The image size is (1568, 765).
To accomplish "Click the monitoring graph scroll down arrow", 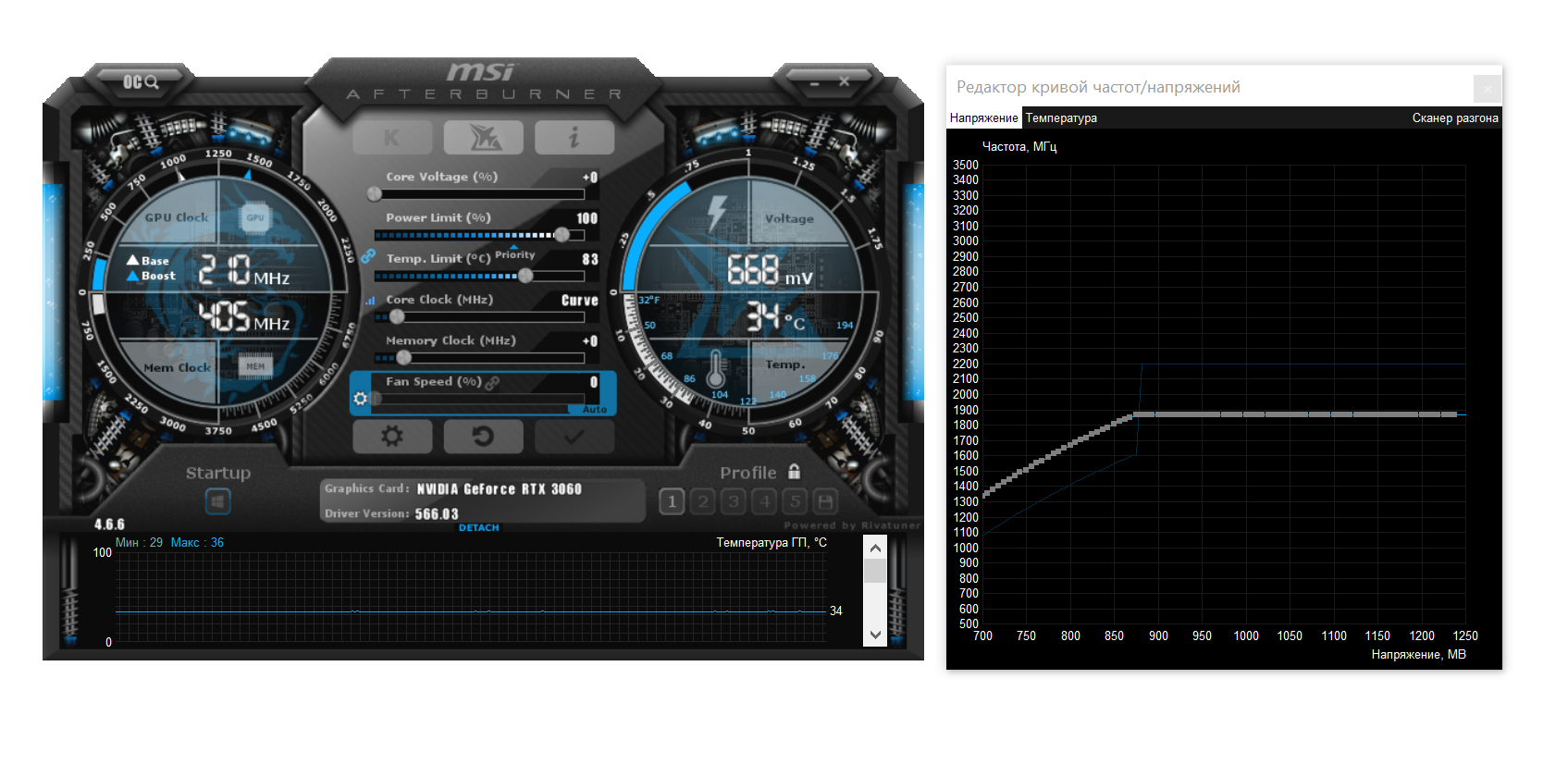I will pyautogui.click(x=875, y=635).
